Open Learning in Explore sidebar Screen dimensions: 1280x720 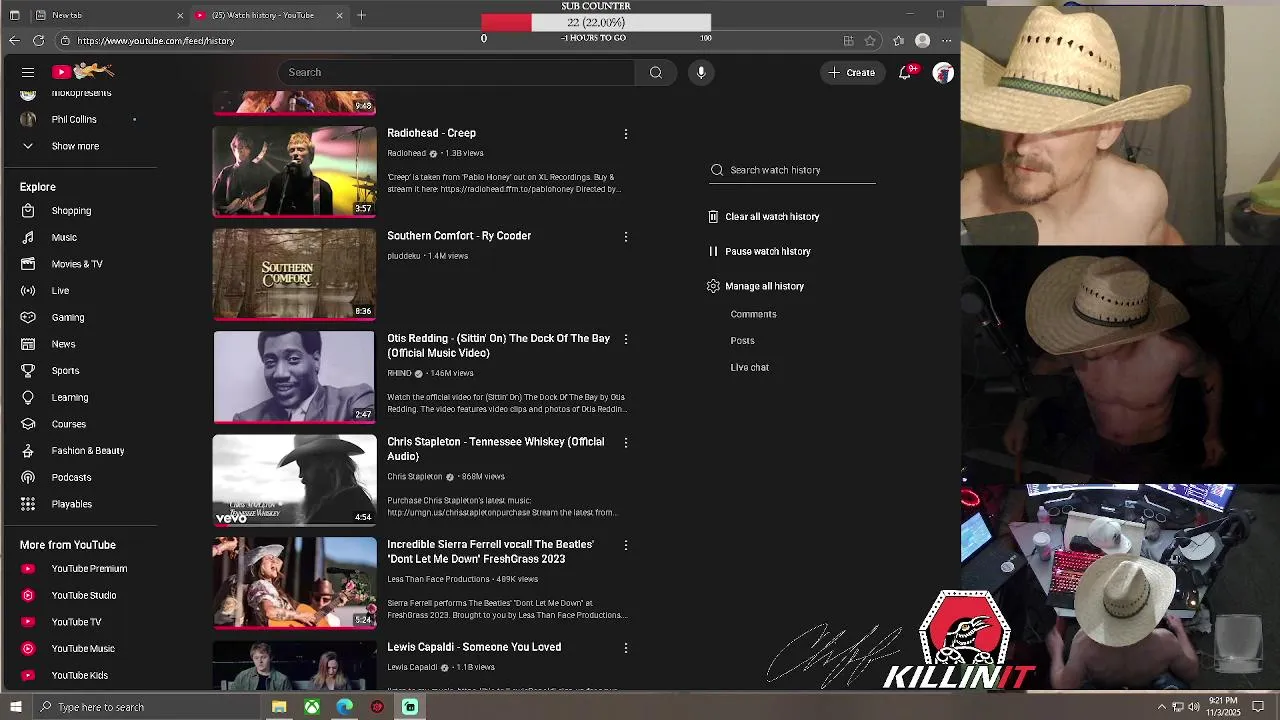[70, 397]
